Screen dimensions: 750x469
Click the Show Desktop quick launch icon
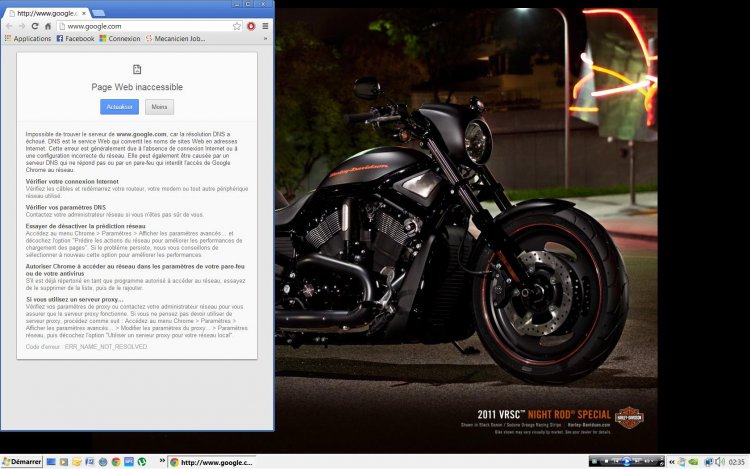[51, 462]
